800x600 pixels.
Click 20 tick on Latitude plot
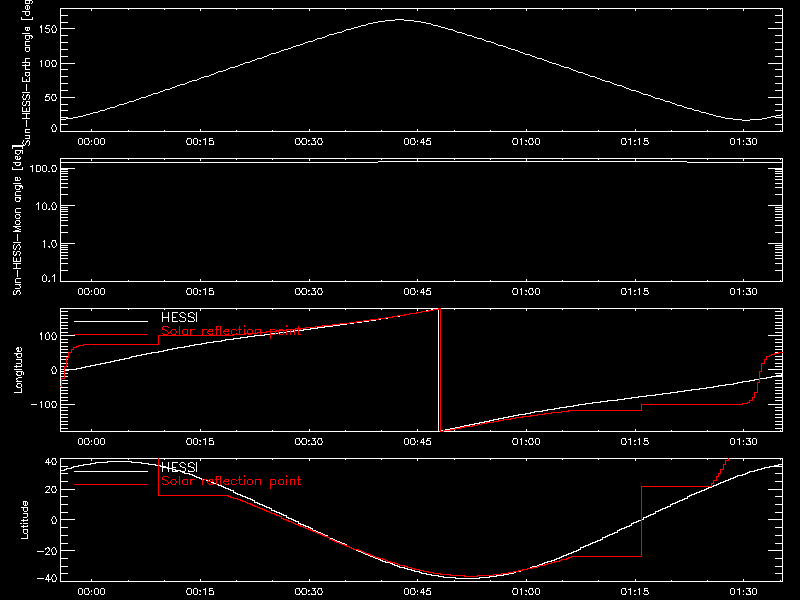click(x=51, y=490)
